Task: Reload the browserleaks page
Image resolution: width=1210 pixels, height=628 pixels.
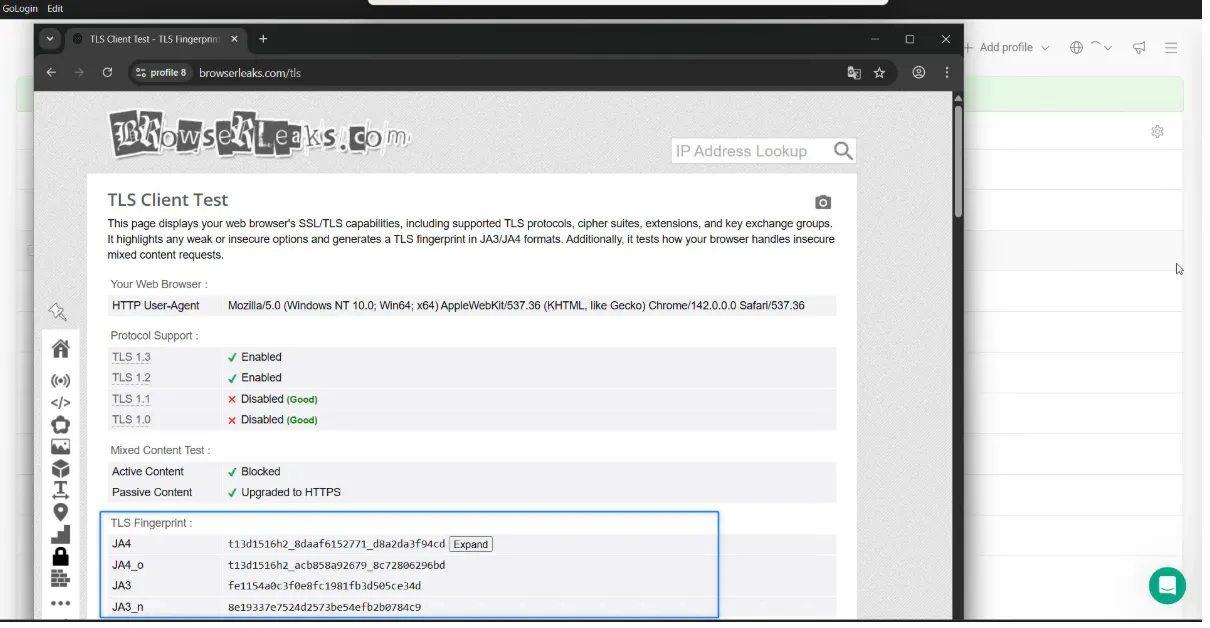Action: pyautogui.click(x=107, y=73)
